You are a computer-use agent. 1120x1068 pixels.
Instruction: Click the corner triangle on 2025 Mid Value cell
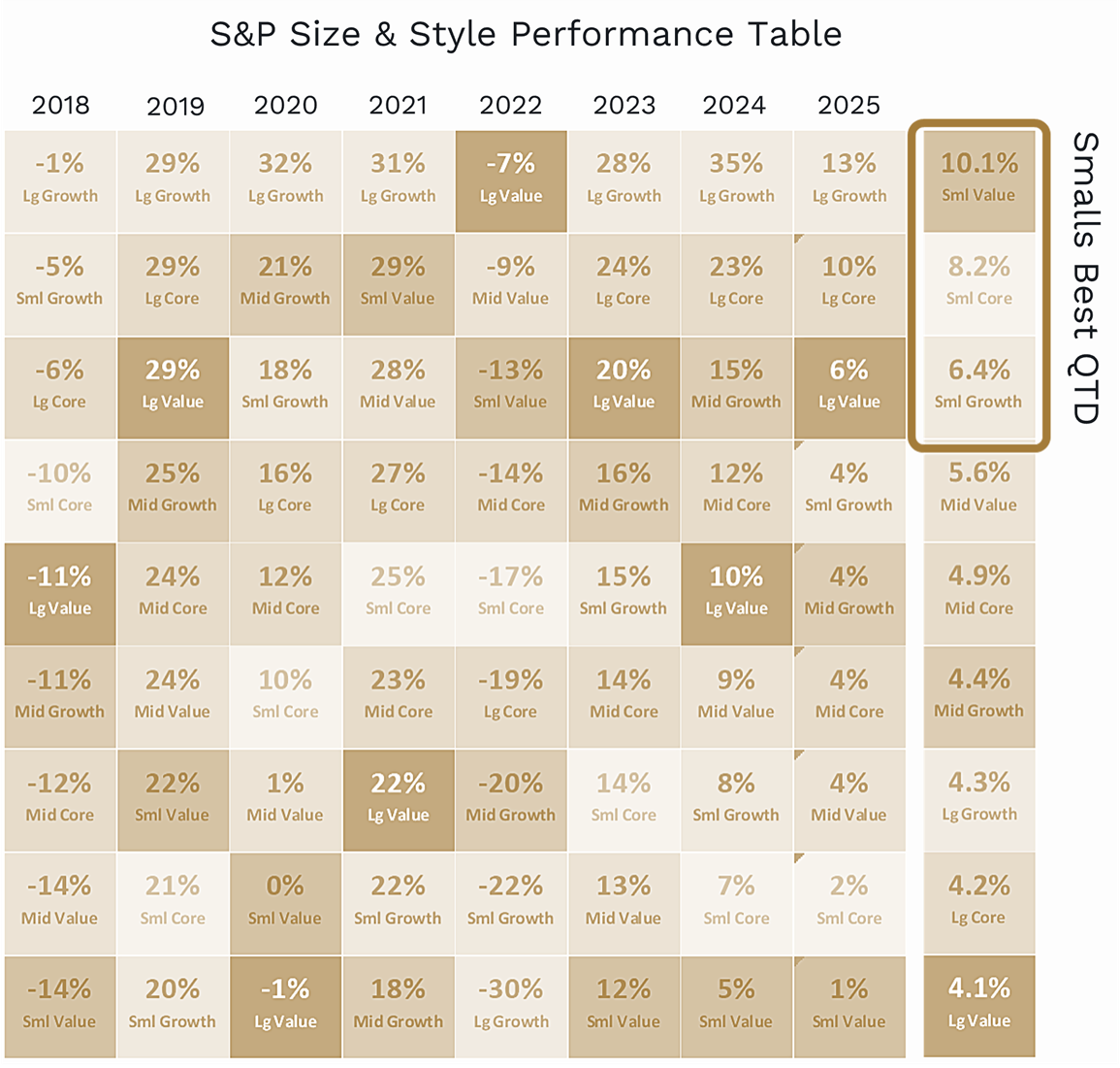point(799,756)
